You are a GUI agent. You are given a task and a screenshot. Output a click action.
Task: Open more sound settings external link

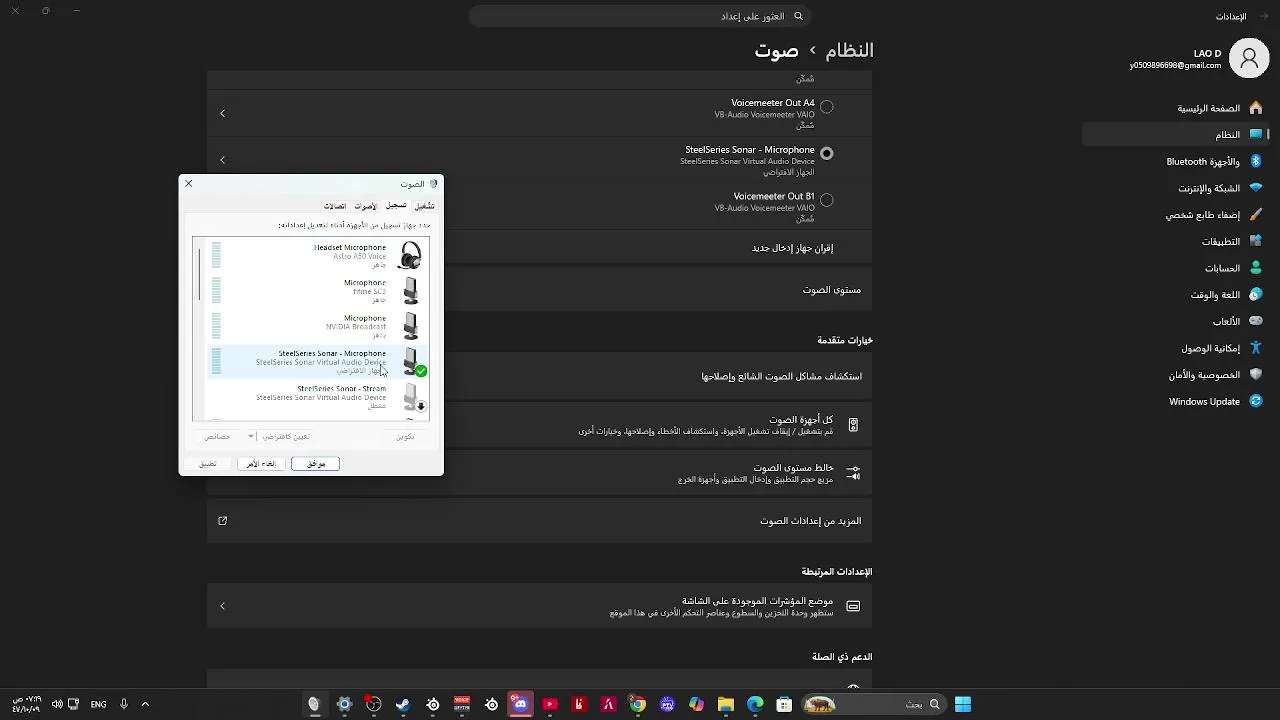pyautogui.click(x=223, y=521)
